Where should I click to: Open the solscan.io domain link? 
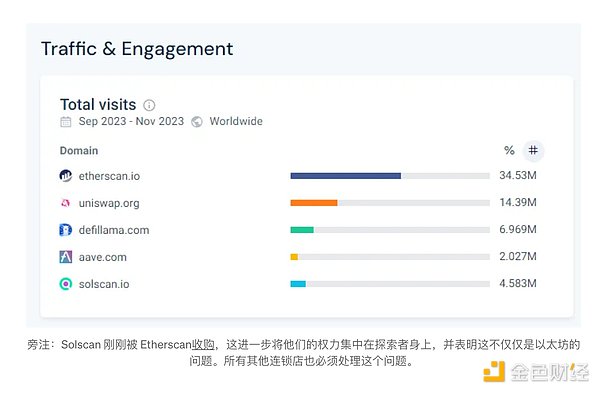(x=104, y=284)
